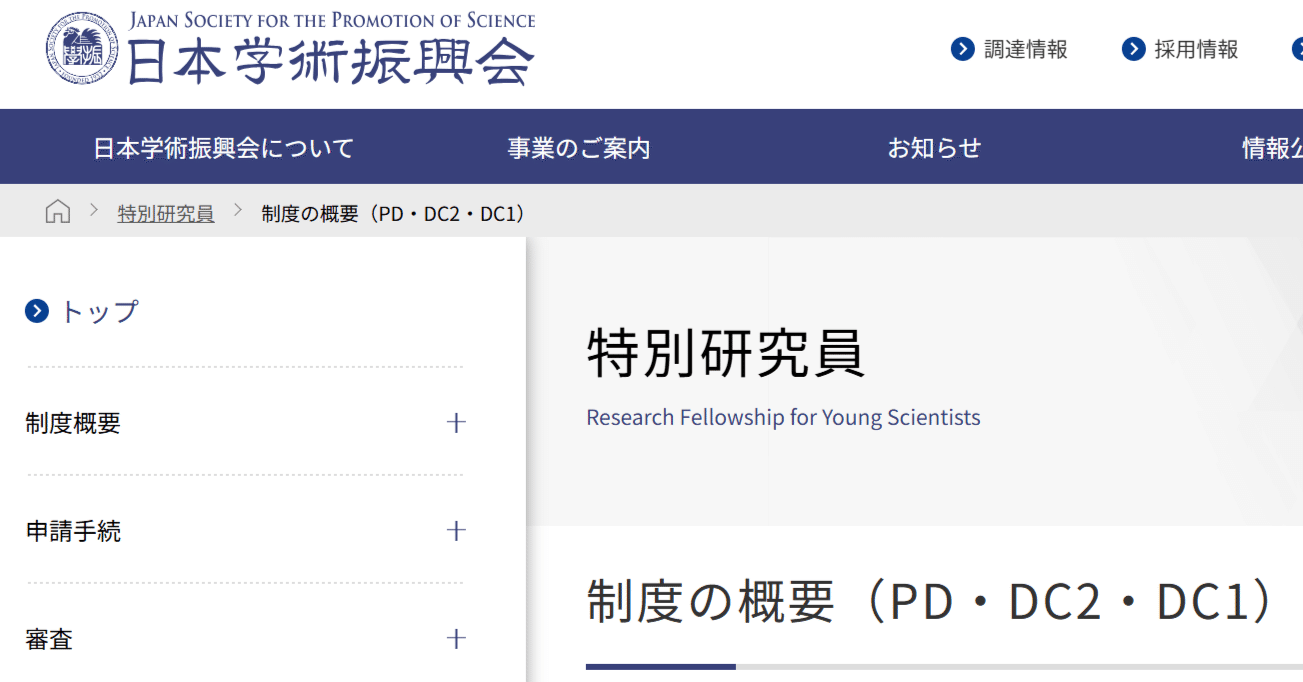Image resolution: width=1303 pixels, height=682 pixels.
Task: Click Research Fellowship for Young Scientists subtitle
Action: (x=783, y=417)
